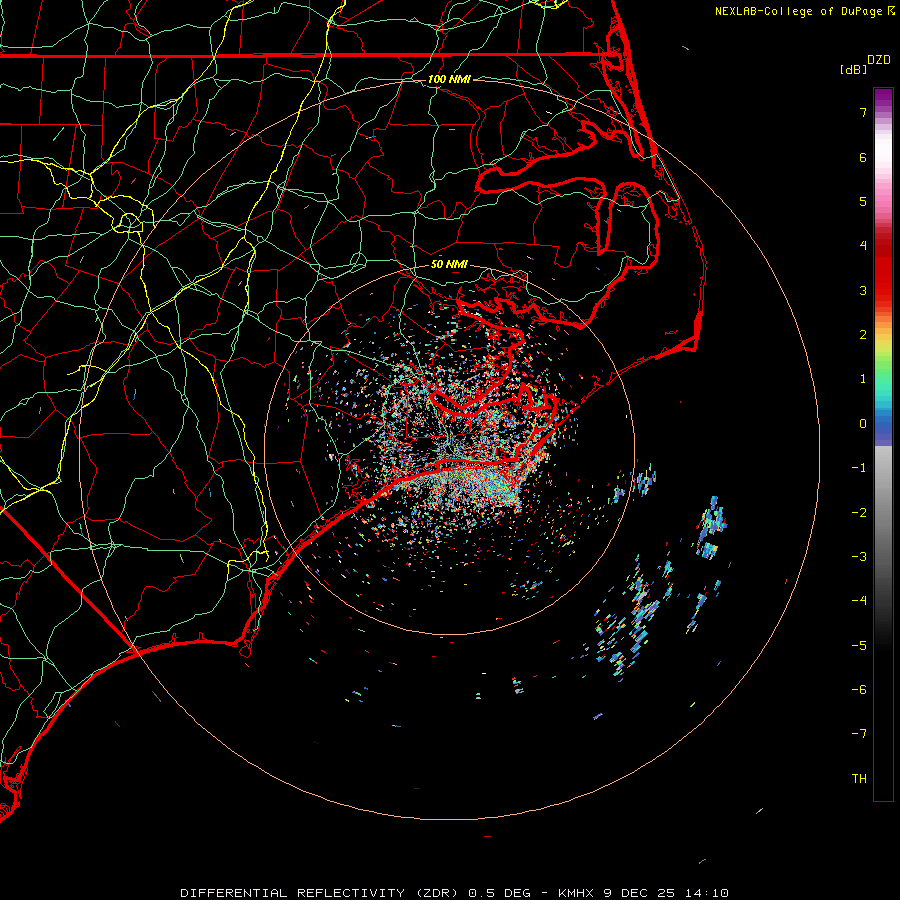Click the yellow circular beltway road loop

tap(130, 220)
